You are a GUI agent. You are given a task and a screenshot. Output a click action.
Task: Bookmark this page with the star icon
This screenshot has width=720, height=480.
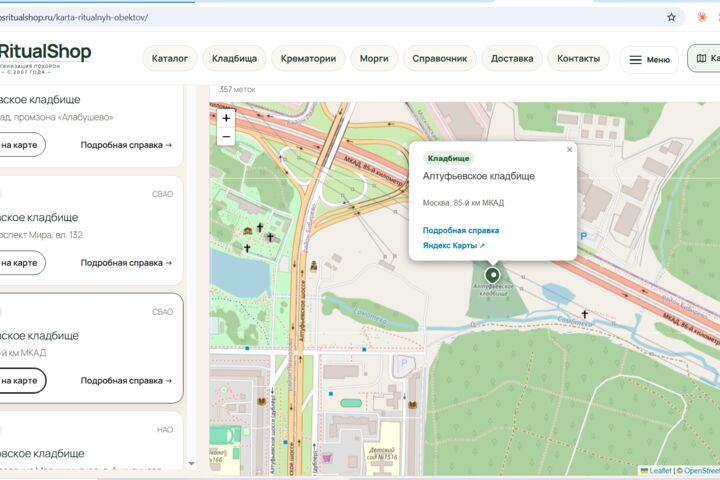pyautogui.click(x=671, y=17)
